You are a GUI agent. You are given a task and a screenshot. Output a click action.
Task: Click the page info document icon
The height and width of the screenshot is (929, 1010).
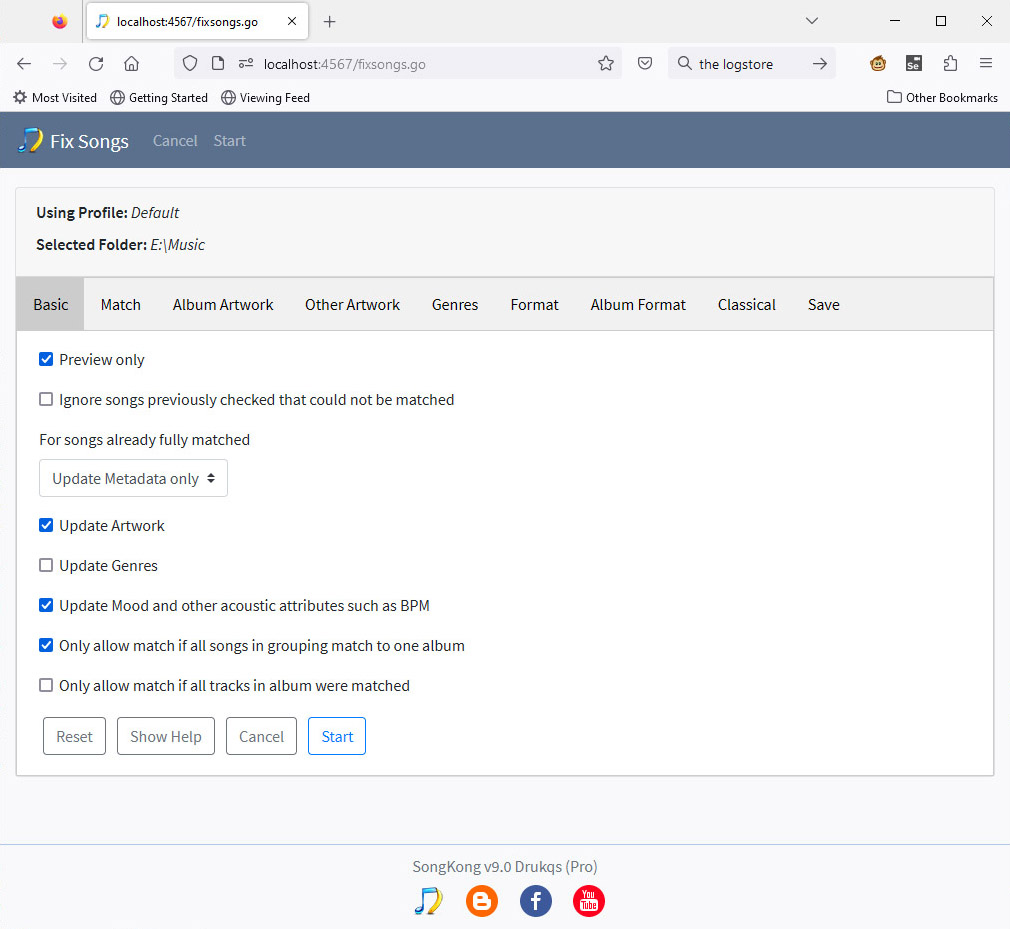pos(218,63)
